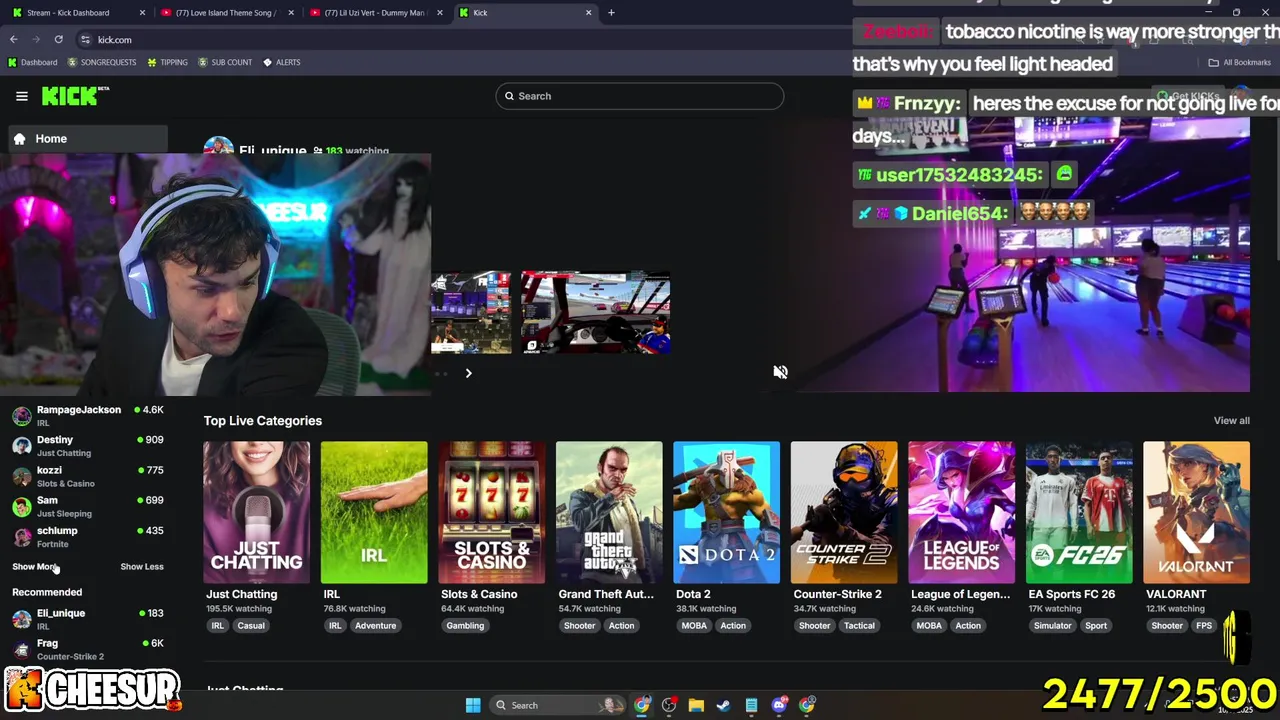Open the Slots & Casino category thumbnail
Screen dimensions: 1280x720
(x=492, y=512)
